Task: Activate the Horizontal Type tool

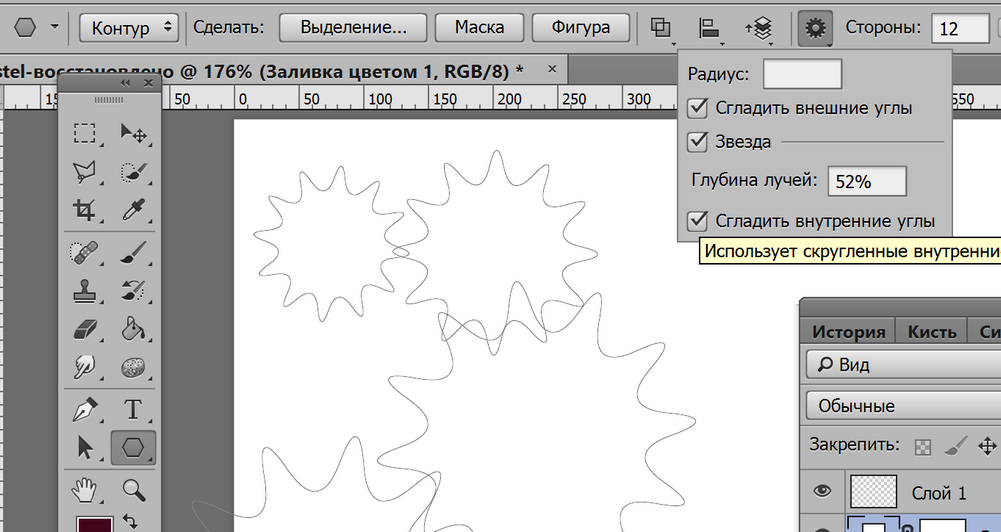Action: 133,409
